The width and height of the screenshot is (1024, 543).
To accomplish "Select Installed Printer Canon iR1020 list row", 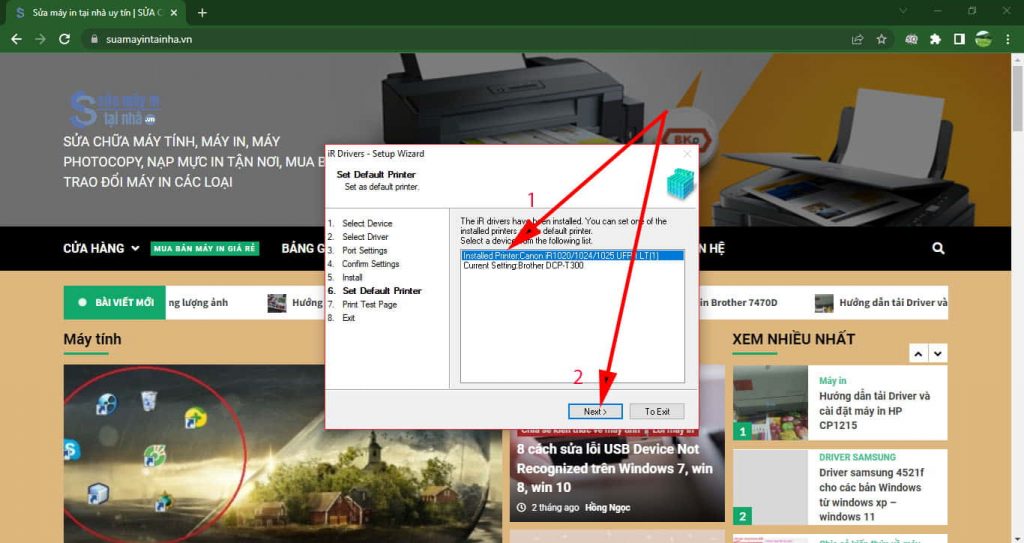I will pos(572,255).
